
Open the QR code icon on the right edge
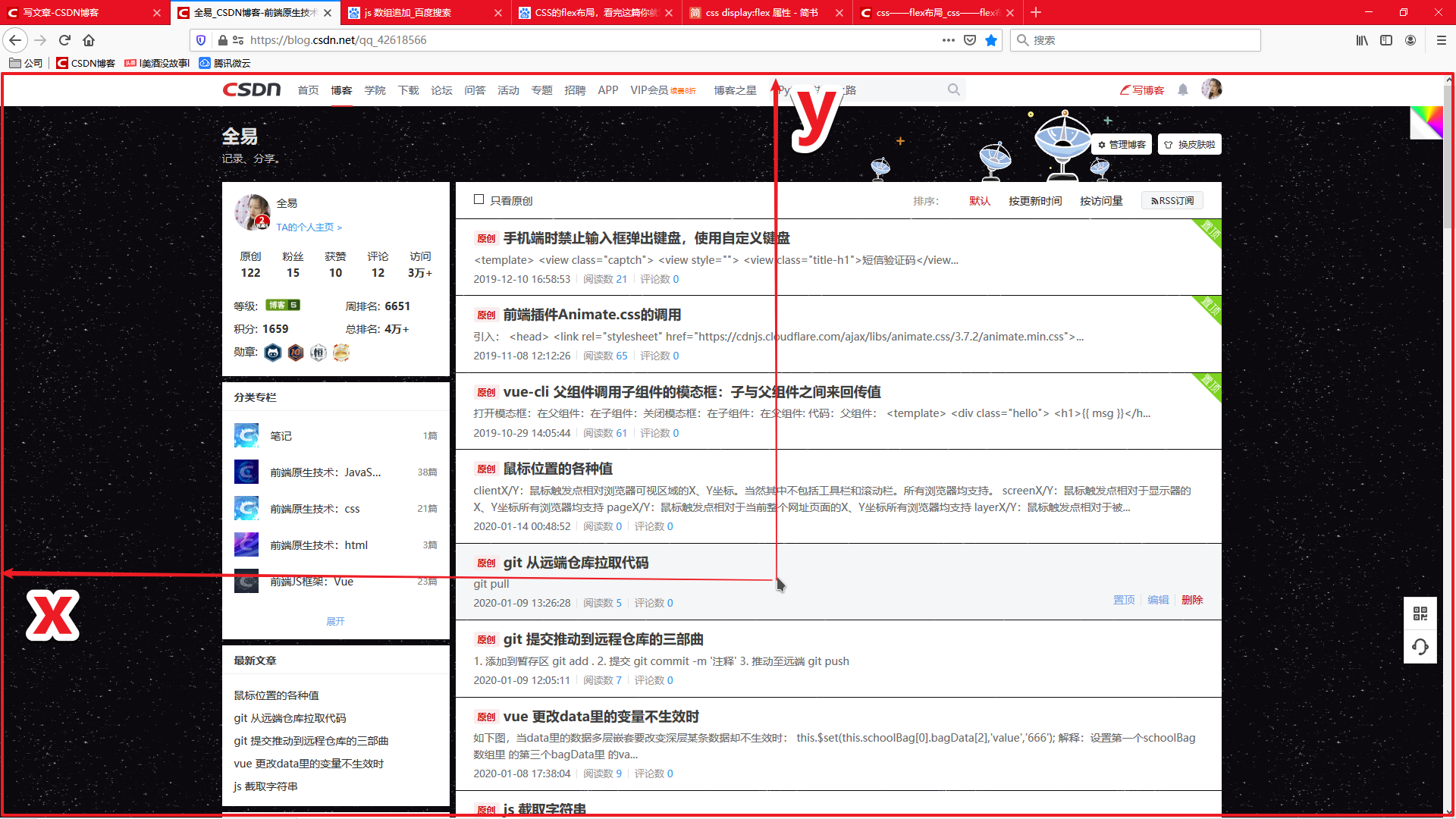point(1420,613)
